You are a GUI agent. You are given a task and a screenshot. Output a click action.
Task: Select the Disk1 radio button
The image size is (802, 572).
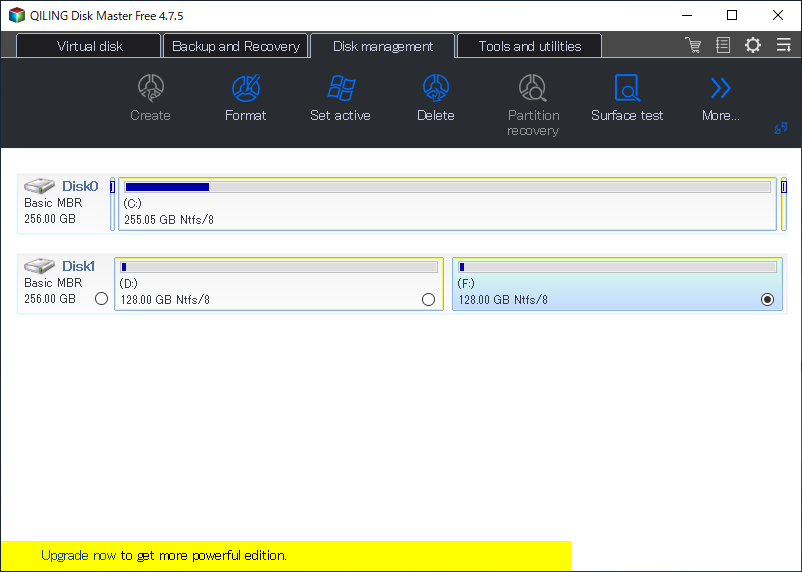(101, 299)
